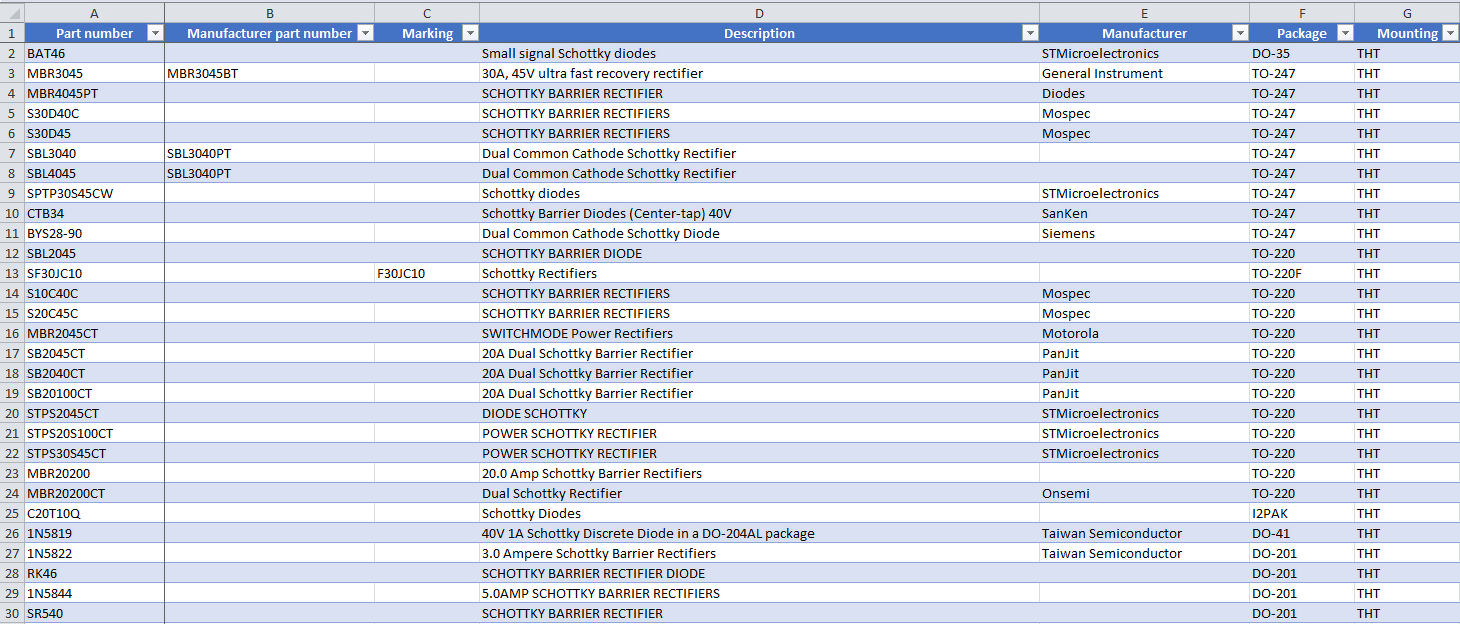Select the TO-220F package cell

1302,273
